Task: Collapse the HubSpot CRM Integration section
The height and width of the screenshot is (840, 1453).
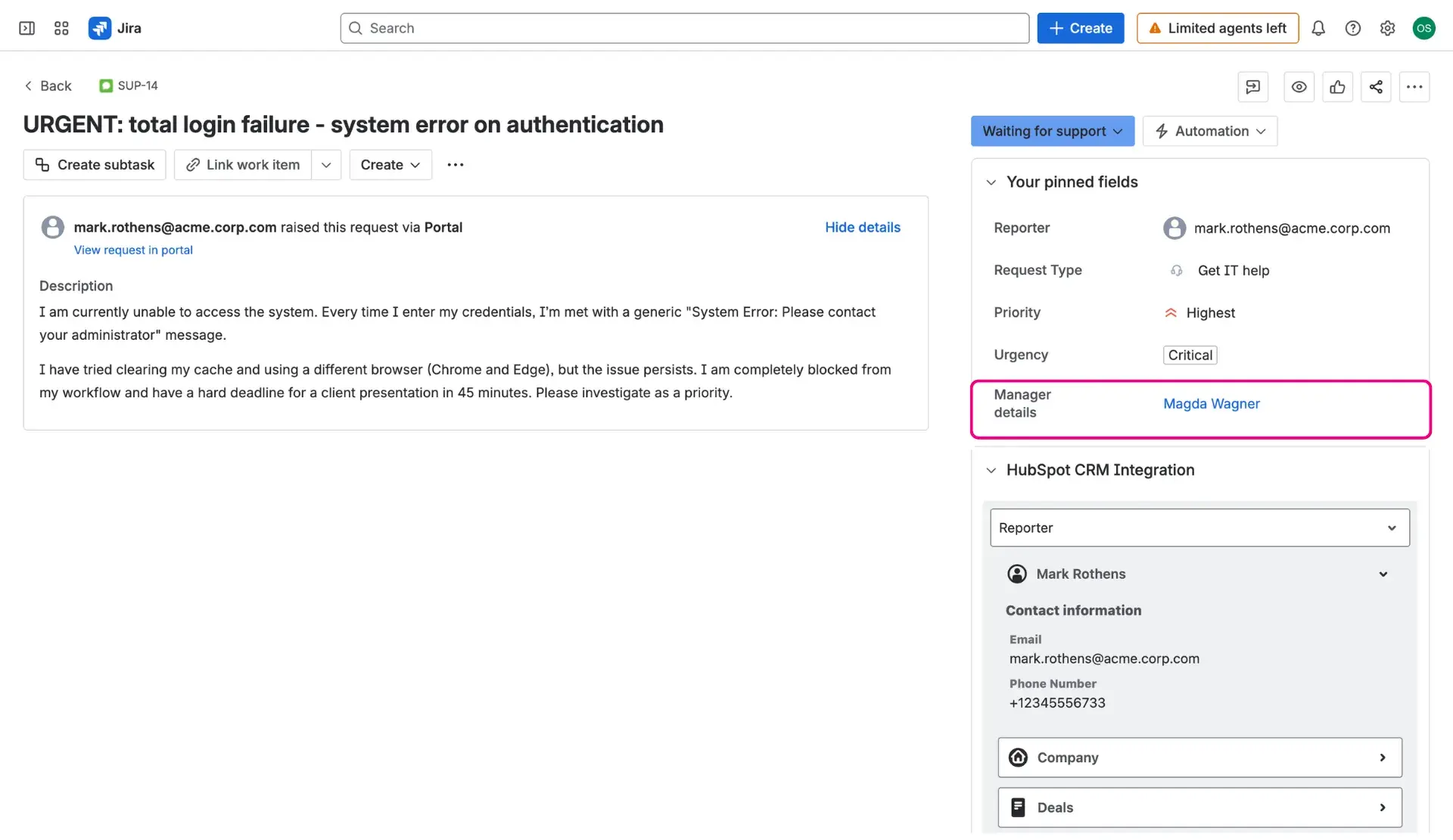Action: pyautogui.click(x=991, y=470)
